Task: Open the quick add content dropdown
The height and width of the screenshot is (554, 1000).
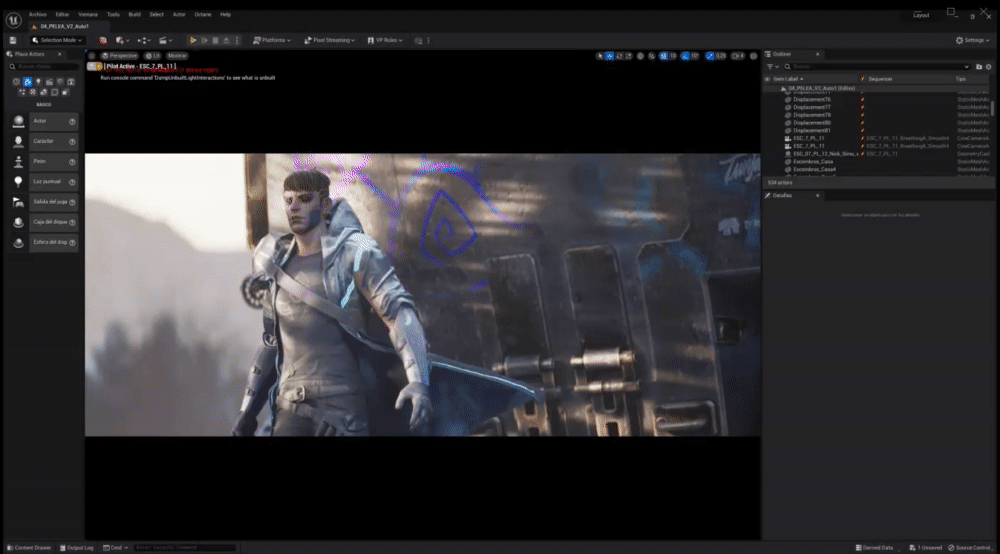Action: 122,40
